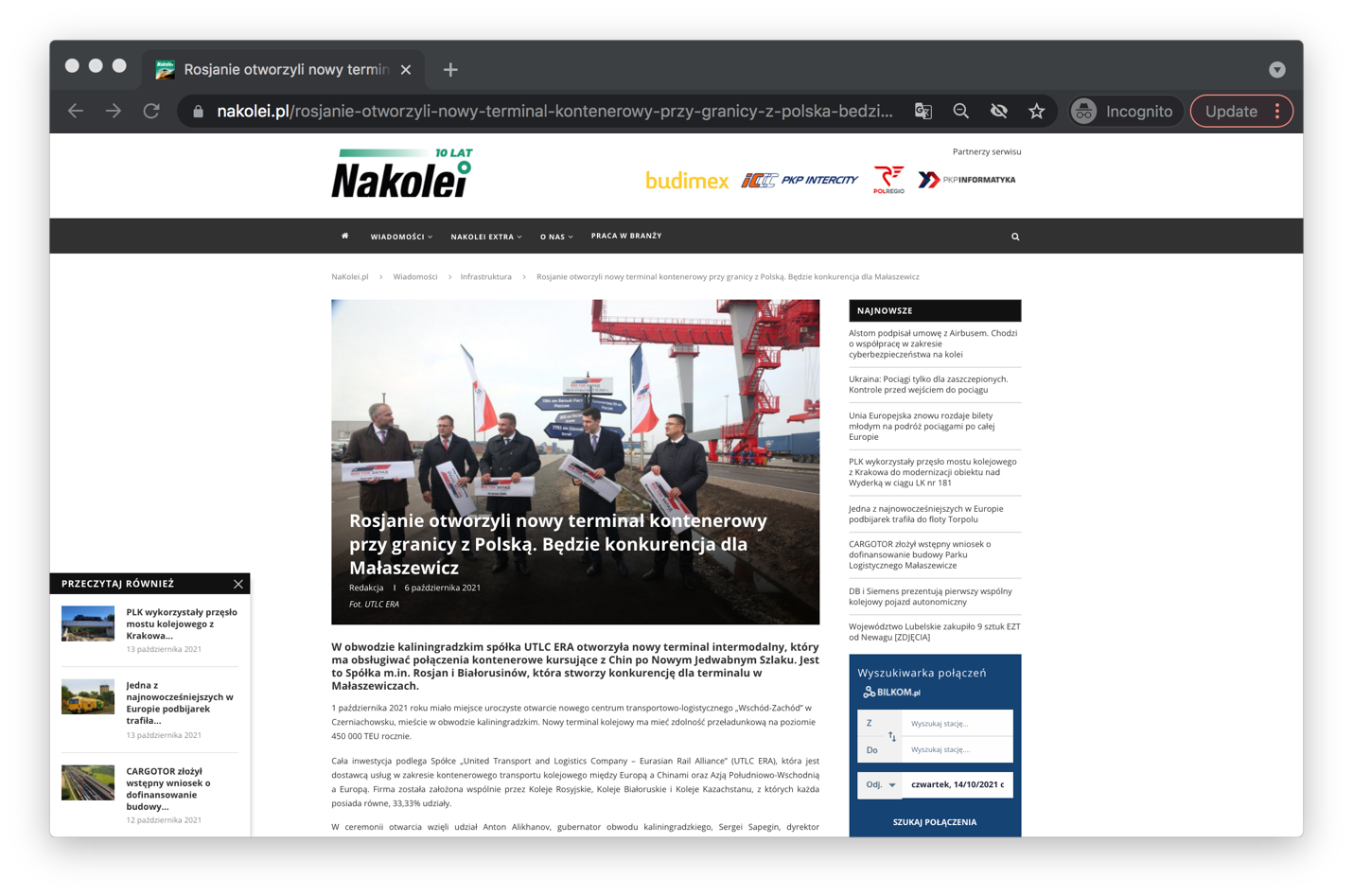Open site search with magnifier icon
This screenshot has height=896, width=1353.
pos(1015,237)
